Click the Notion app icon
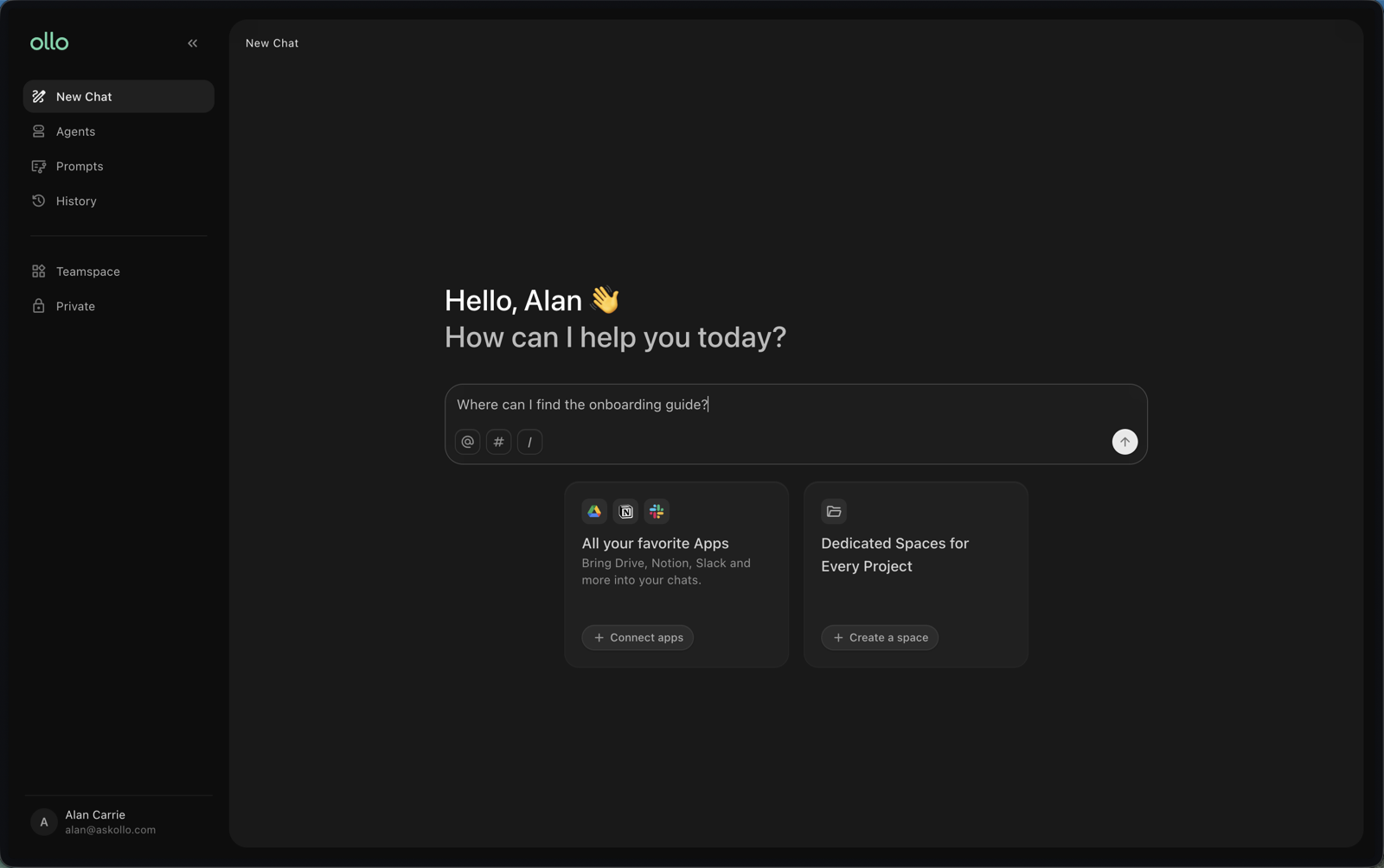Viewport: 1384px width, 868px height. pos(625,512)
